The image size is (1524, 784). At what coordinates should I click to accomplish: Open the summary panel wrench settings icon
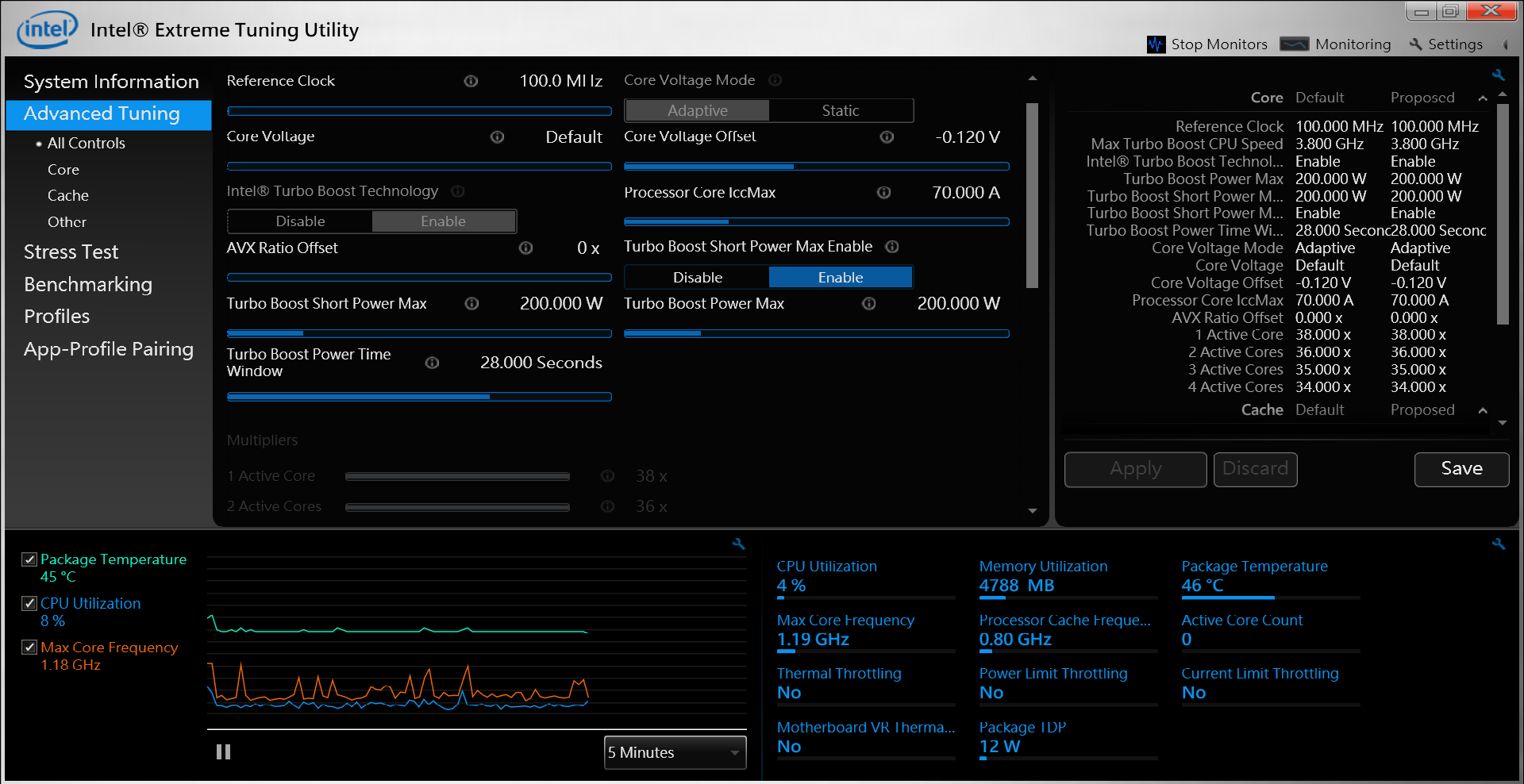point(1499,75)
